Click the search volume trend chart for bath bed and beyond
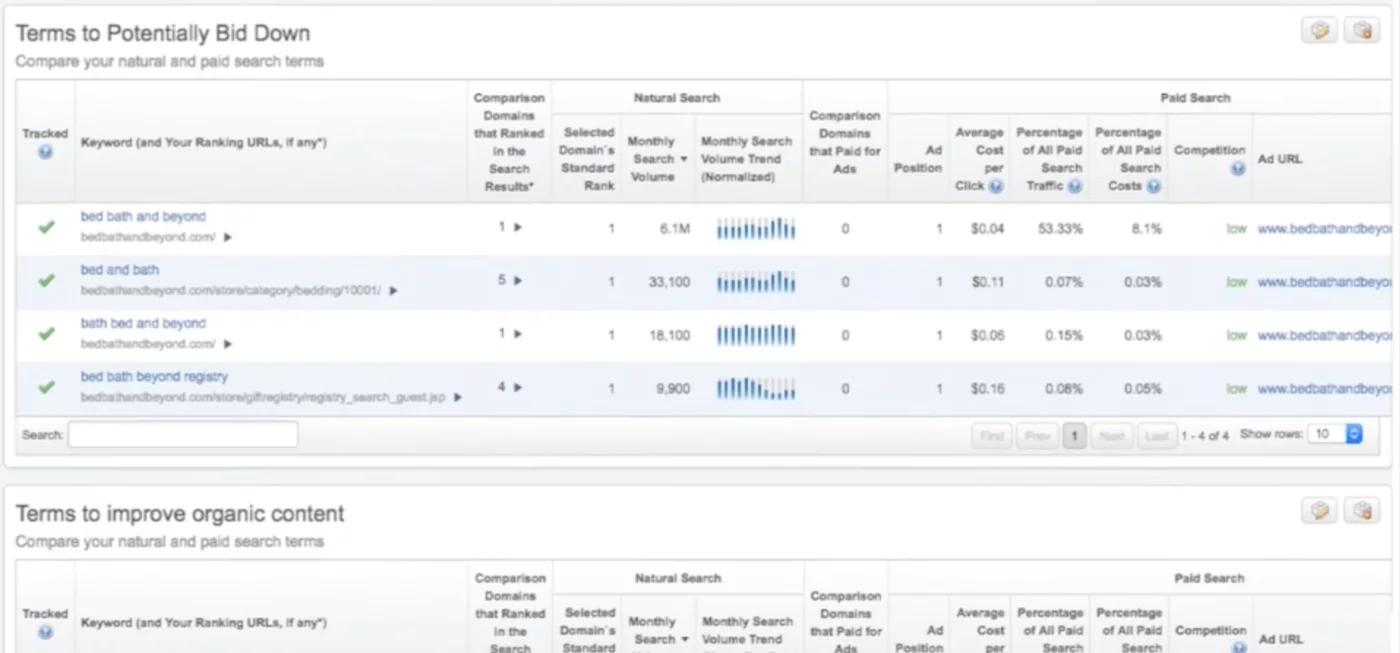This screenshot has width=1400, height=653. pyautogui.click(x=756, y=336)
